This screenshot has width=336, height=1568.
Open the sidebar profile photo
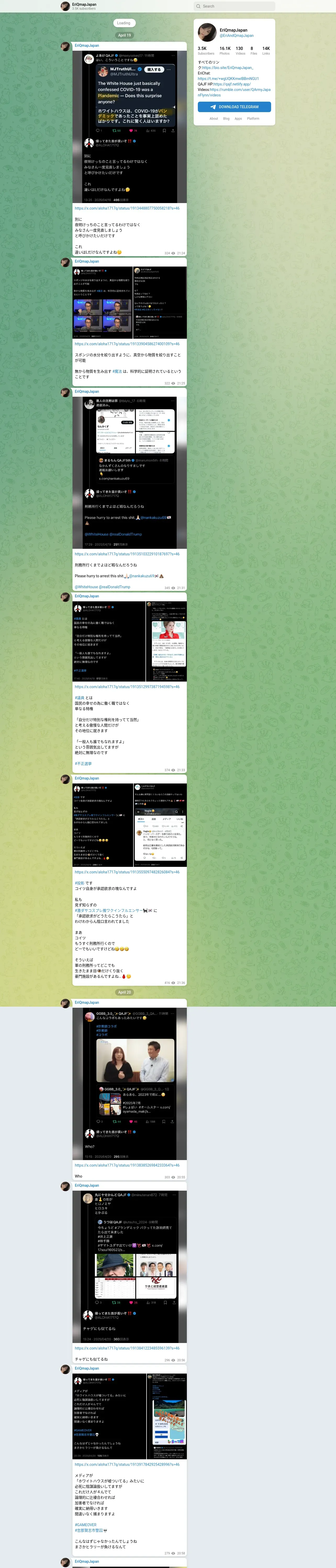click(x=207, y=32)
